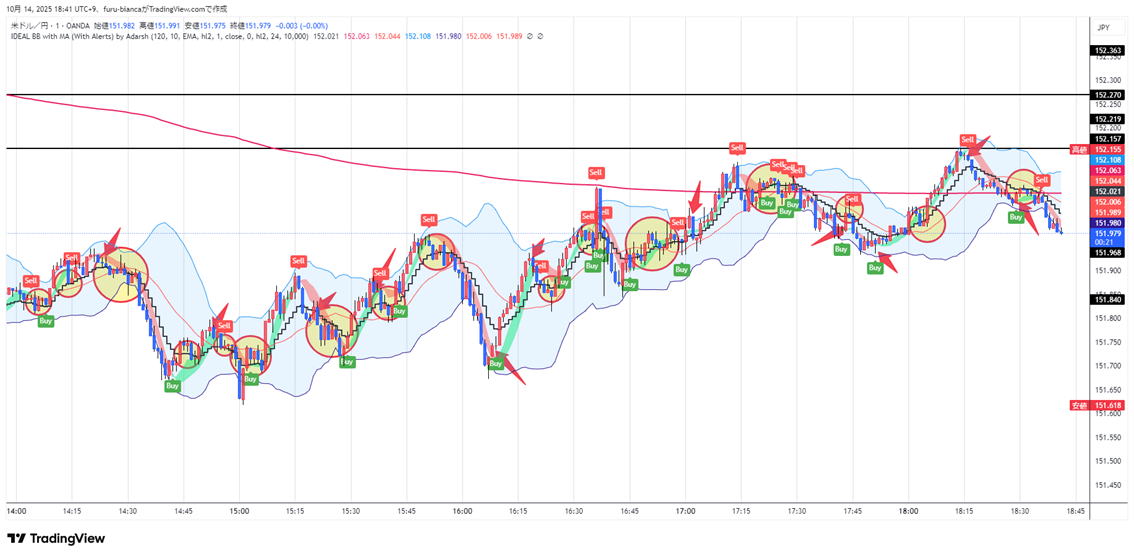This screenshot has height=557, width=1134.
Task: Click the 151.840 price label on the axis
Action: [1109, 299]
